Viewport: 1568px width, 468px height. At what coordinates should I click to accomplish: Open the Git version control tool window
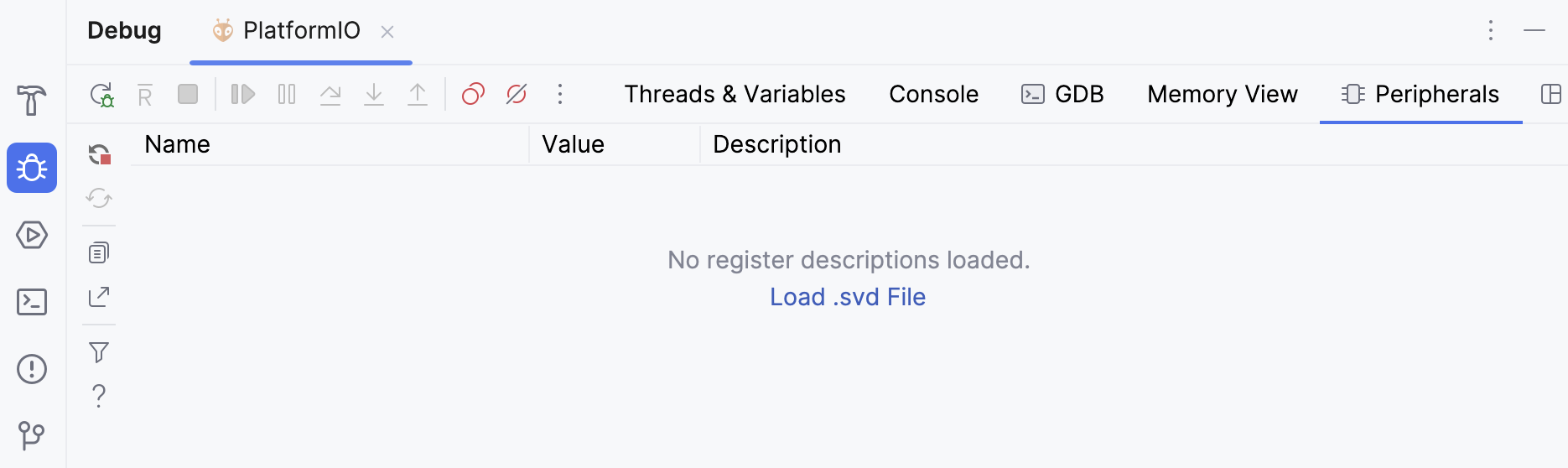32,435
